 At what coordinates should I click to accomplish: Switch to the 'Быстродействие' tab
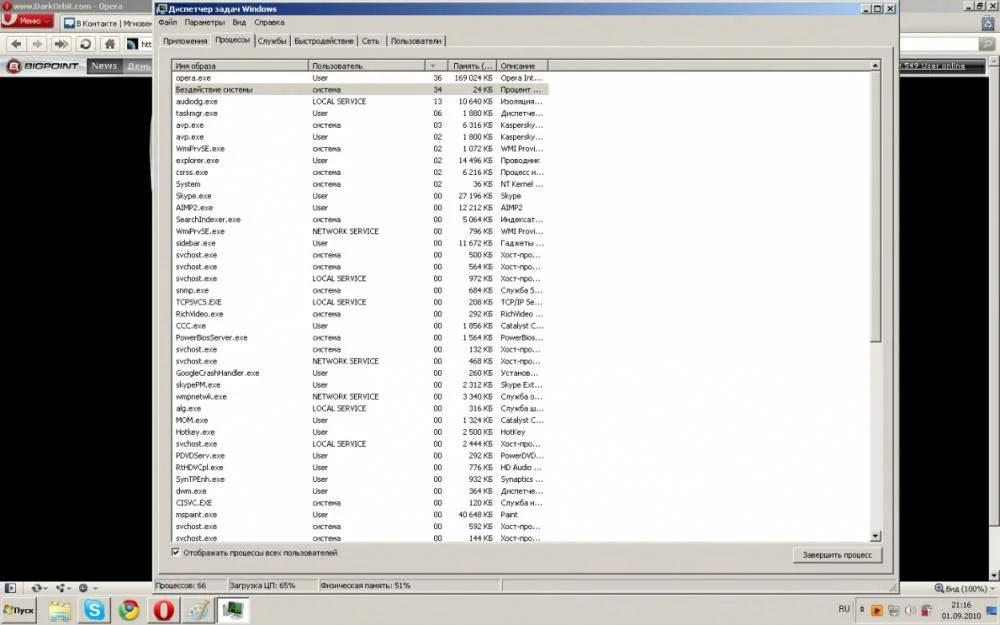tap(324, 41)
